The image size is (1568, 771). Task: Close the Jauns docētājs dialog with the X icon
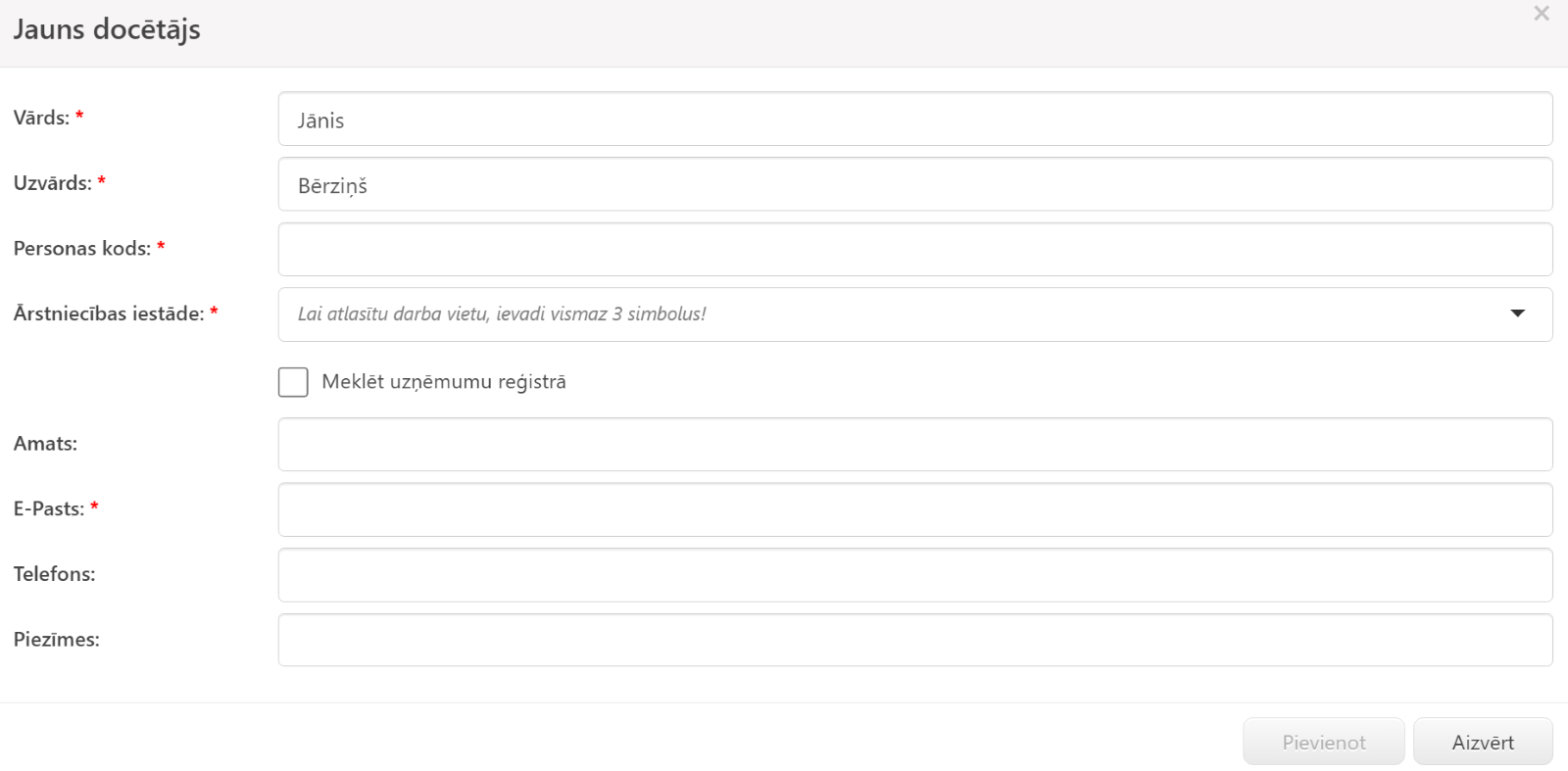[1542, 14]
